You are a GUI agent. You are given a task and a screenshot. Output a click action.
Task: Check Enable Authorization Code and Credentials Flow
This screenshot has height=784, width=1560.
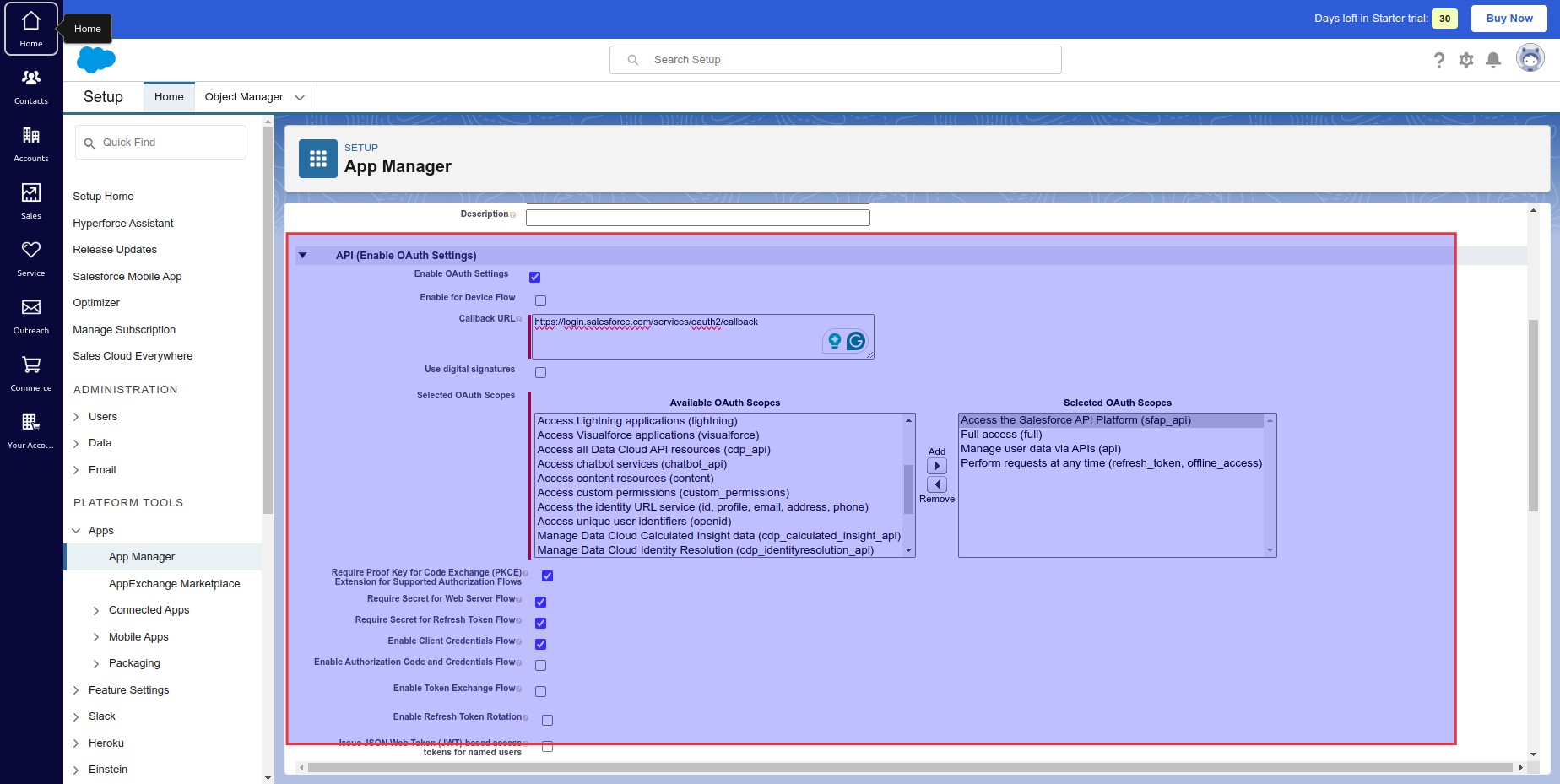point(540,665)
